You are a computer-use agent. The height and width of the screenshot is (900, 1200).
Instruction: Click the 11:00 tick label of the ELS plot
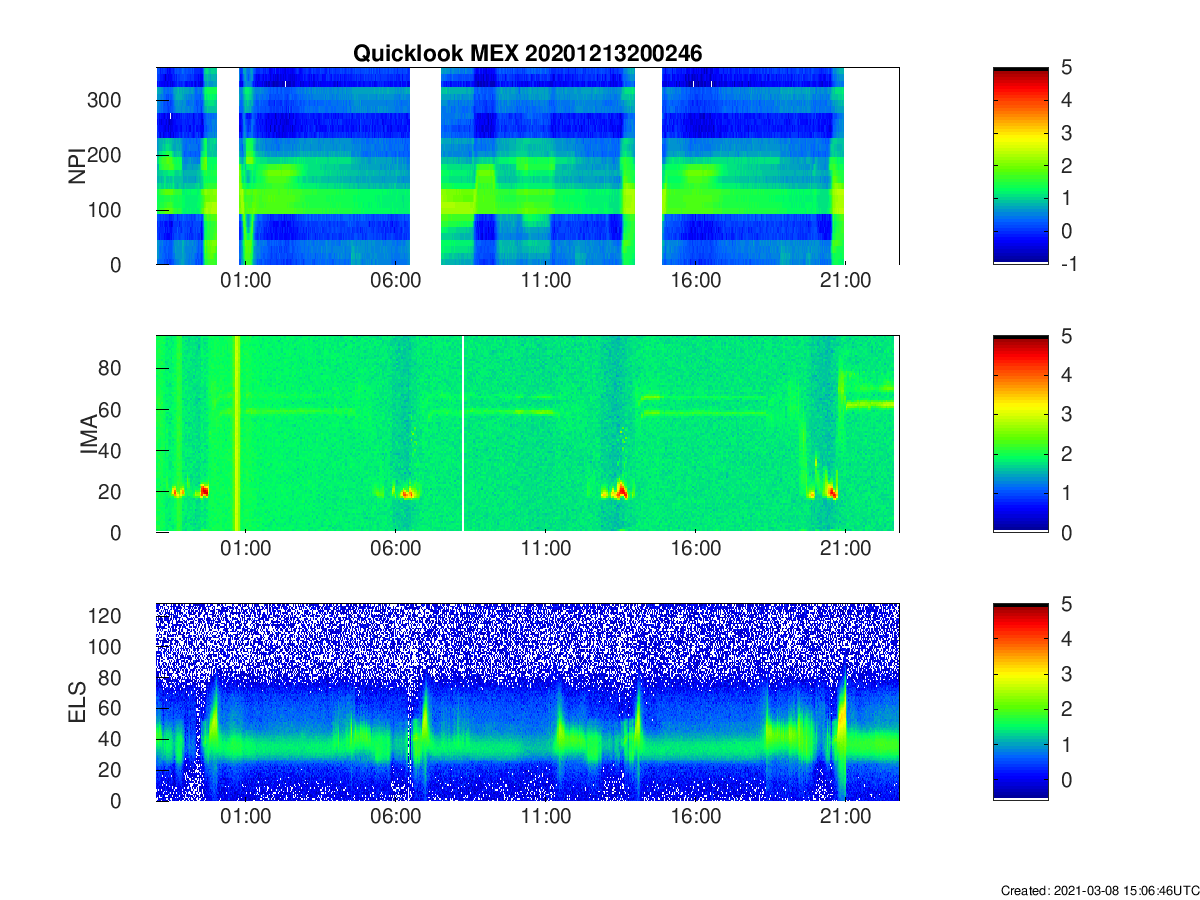click(546, 817)
